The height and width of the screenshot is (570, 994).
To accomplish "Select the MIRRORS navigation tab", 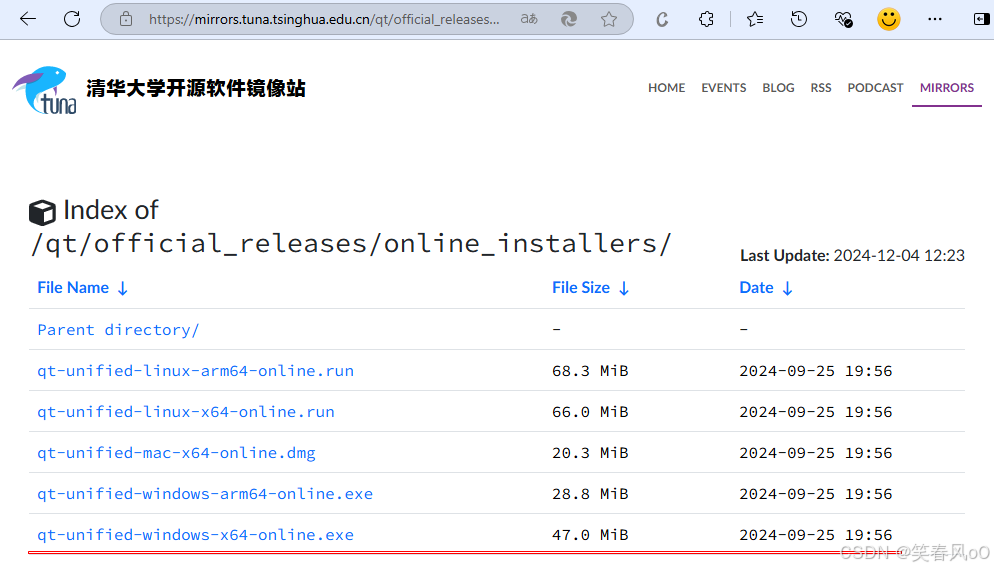I will coord(946,87).
